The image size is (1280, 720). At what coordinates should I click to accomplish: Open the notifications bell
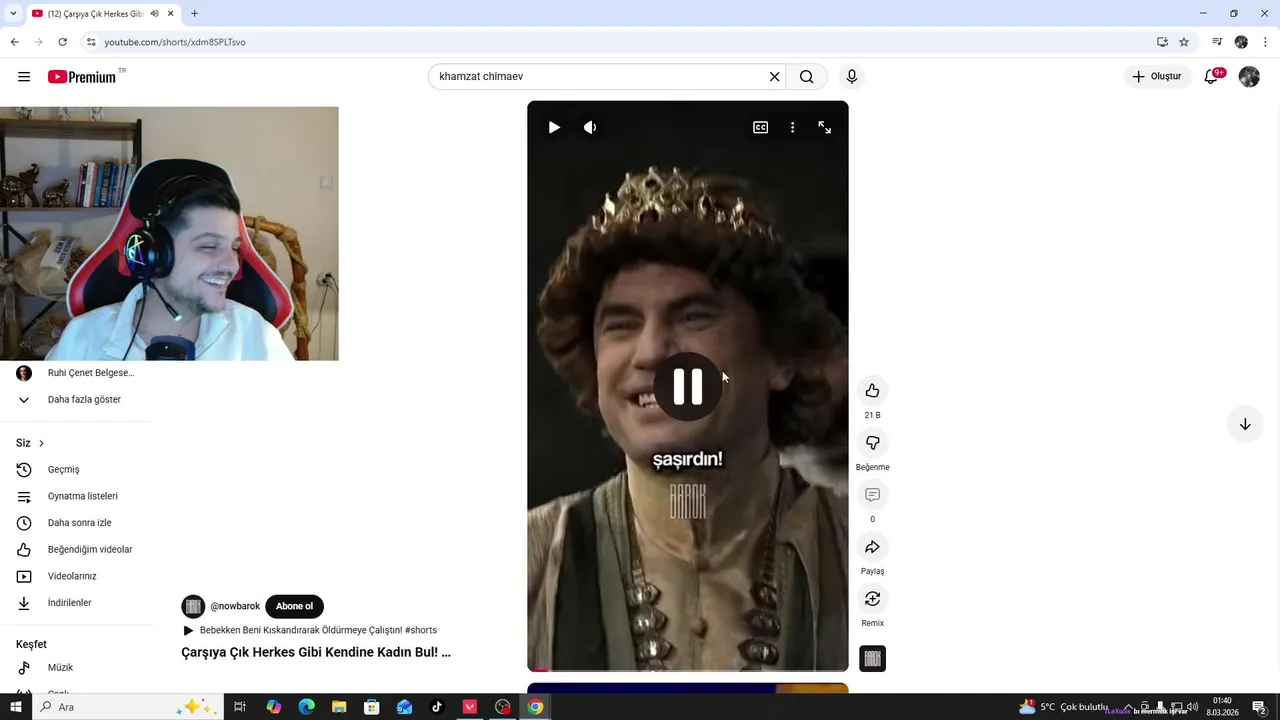(x=1212, y=77)
